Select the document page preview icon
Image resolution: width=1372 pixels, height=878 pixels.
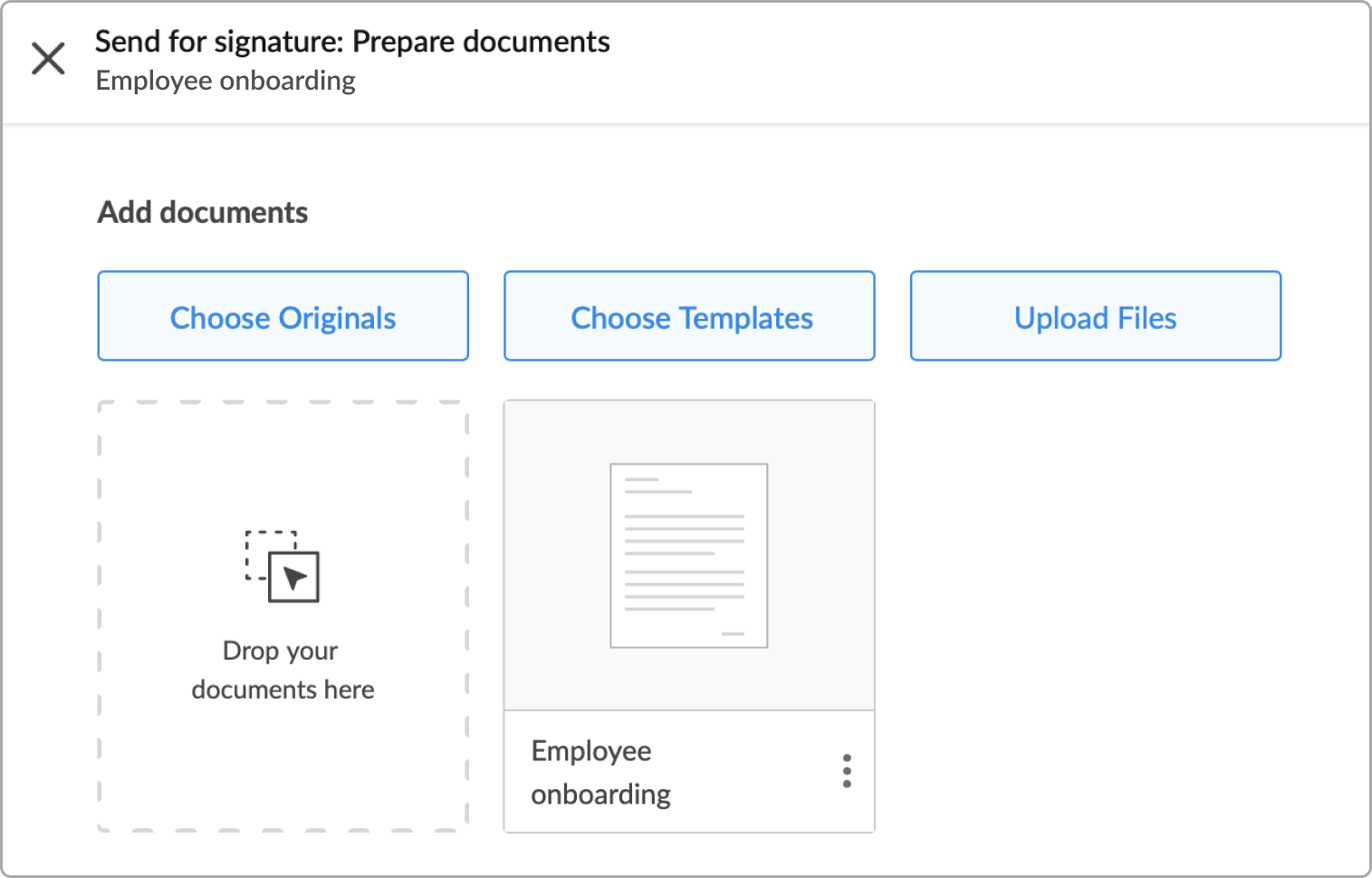click(689, 555)
